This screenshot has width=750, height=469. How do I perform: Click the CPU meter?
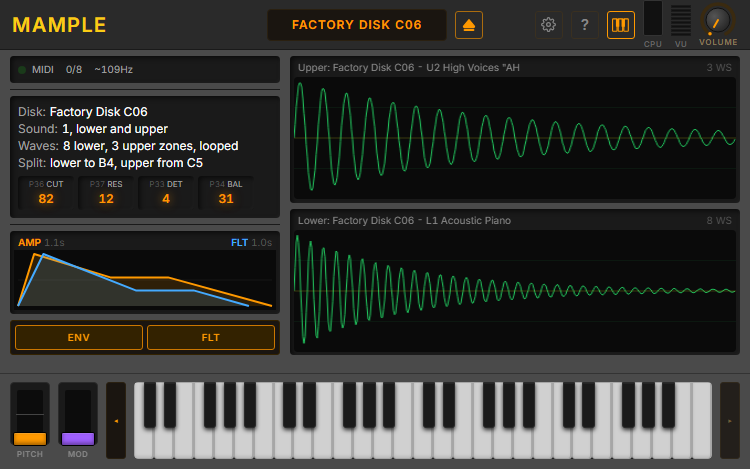(x=652, y=19)
